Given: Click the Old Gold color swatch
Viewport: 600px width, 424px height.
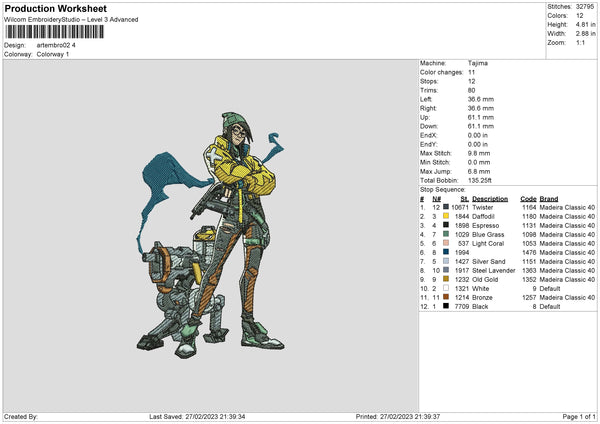Looking at the screenshot, I should pos(446,279).
